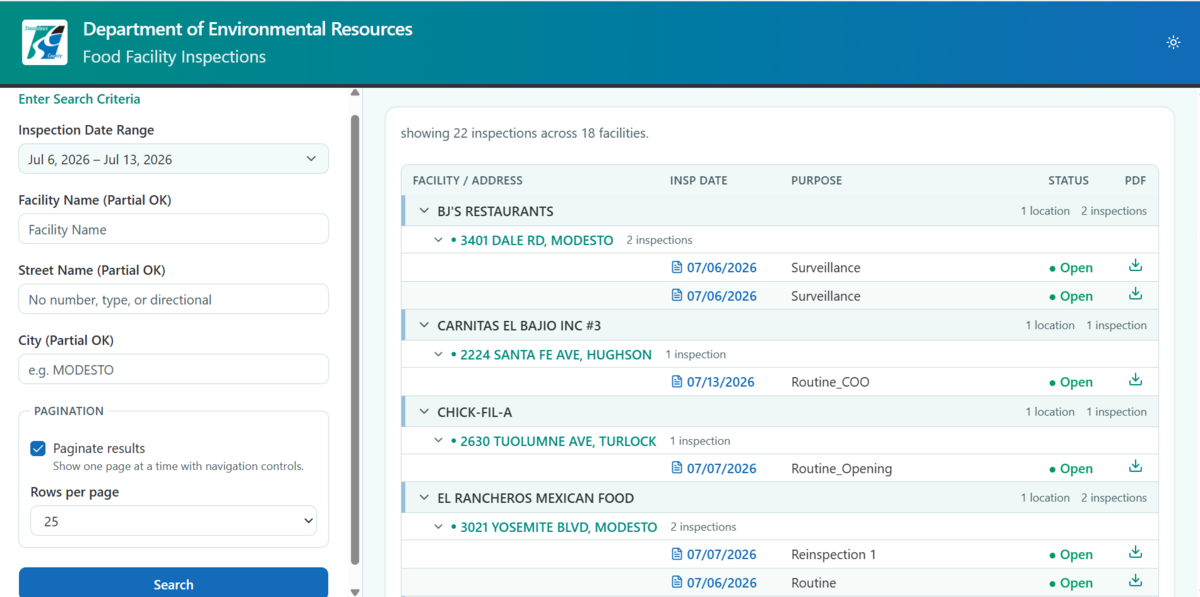Open the Inspection Date Range dropdown

173,159
